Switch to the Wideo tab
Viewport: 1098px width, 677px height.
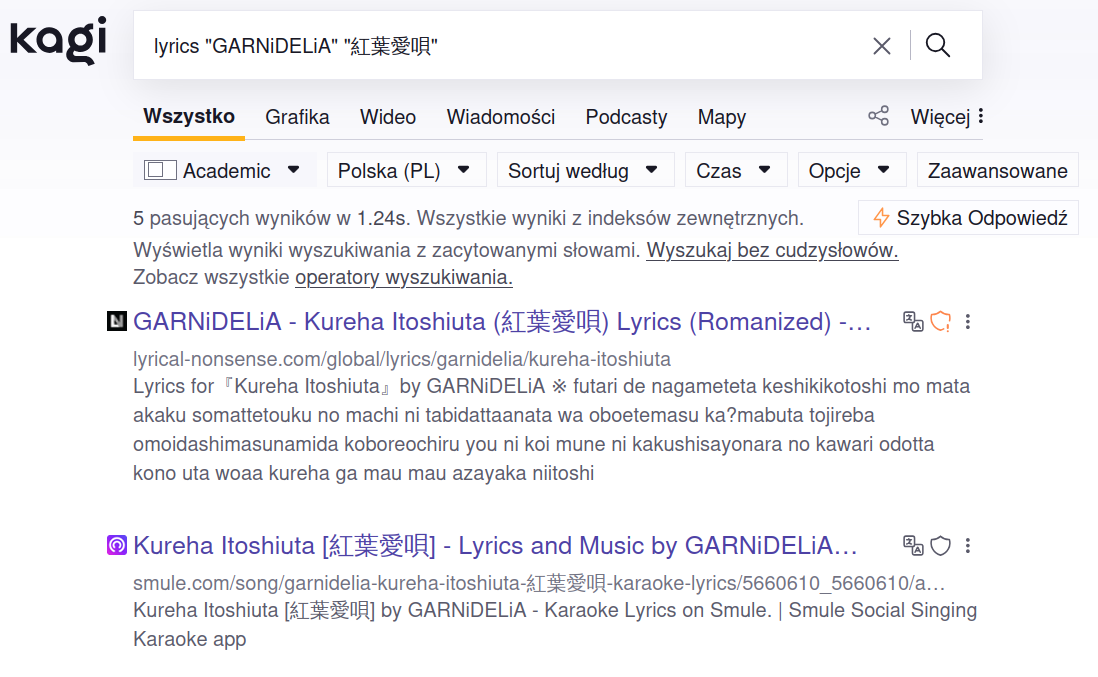388,117
